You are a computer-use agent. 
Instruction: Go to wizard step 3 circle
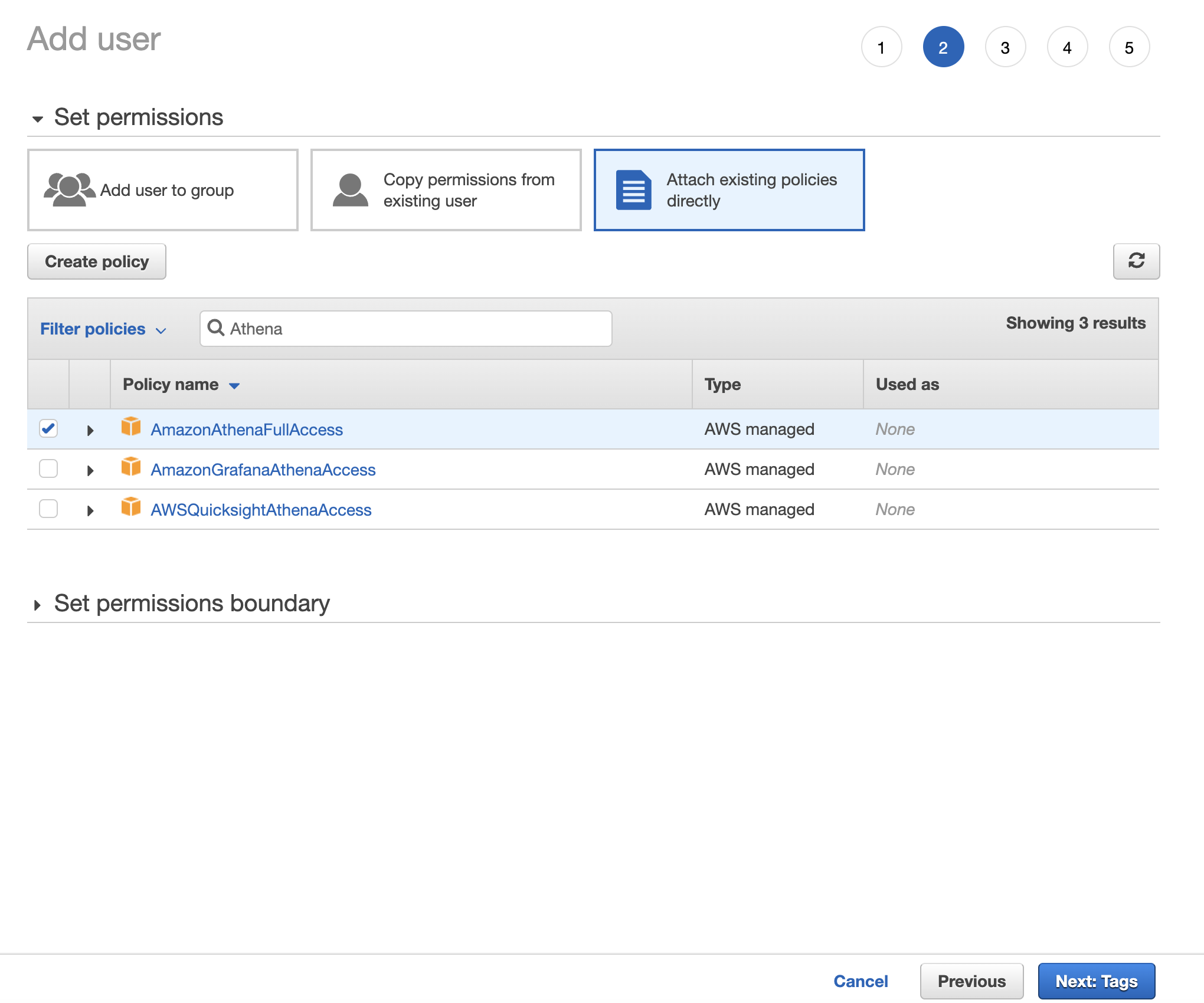[x=1005, y=47]
